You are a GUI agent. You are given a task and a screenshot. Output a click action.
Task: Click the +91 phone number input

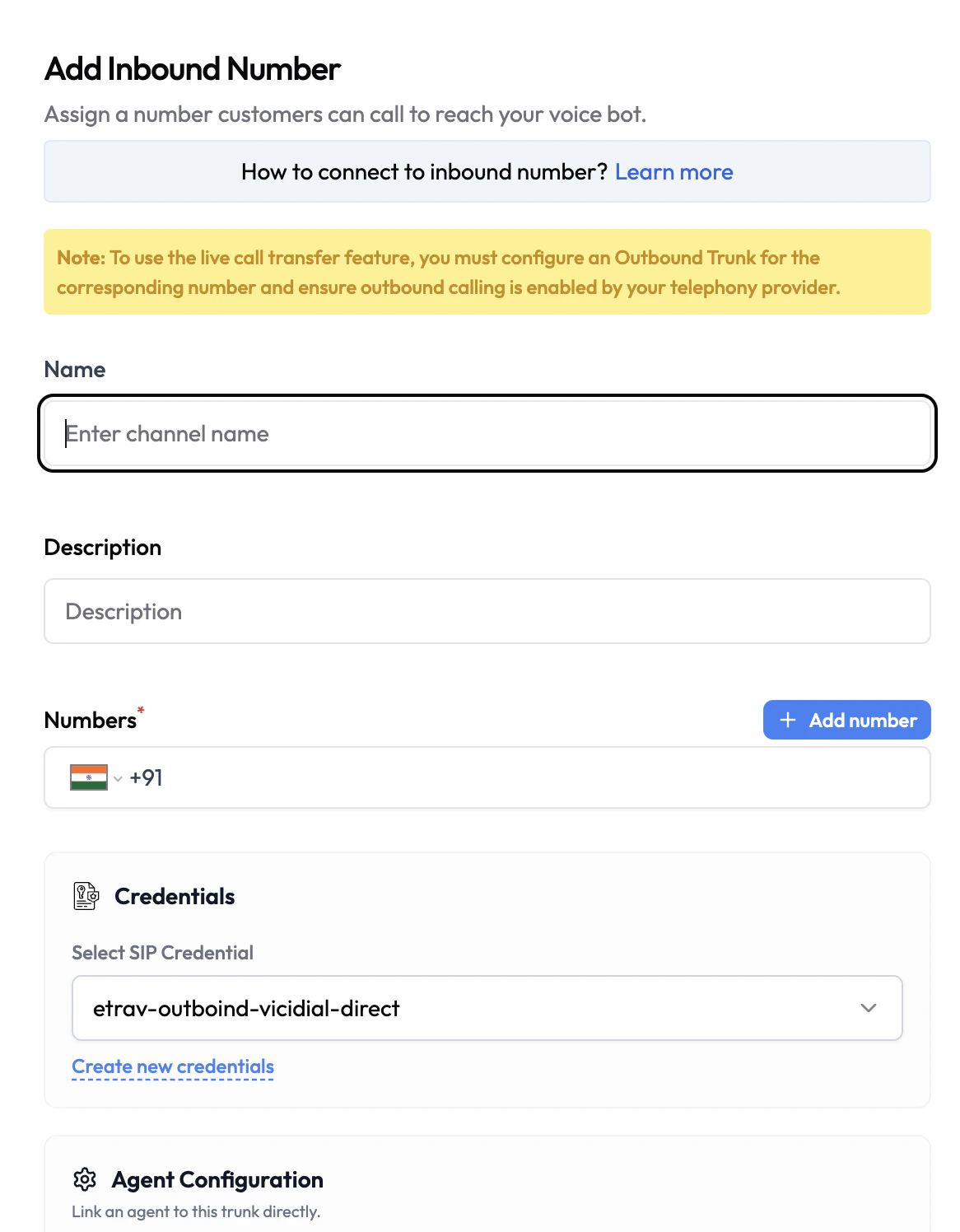[527, 777]
